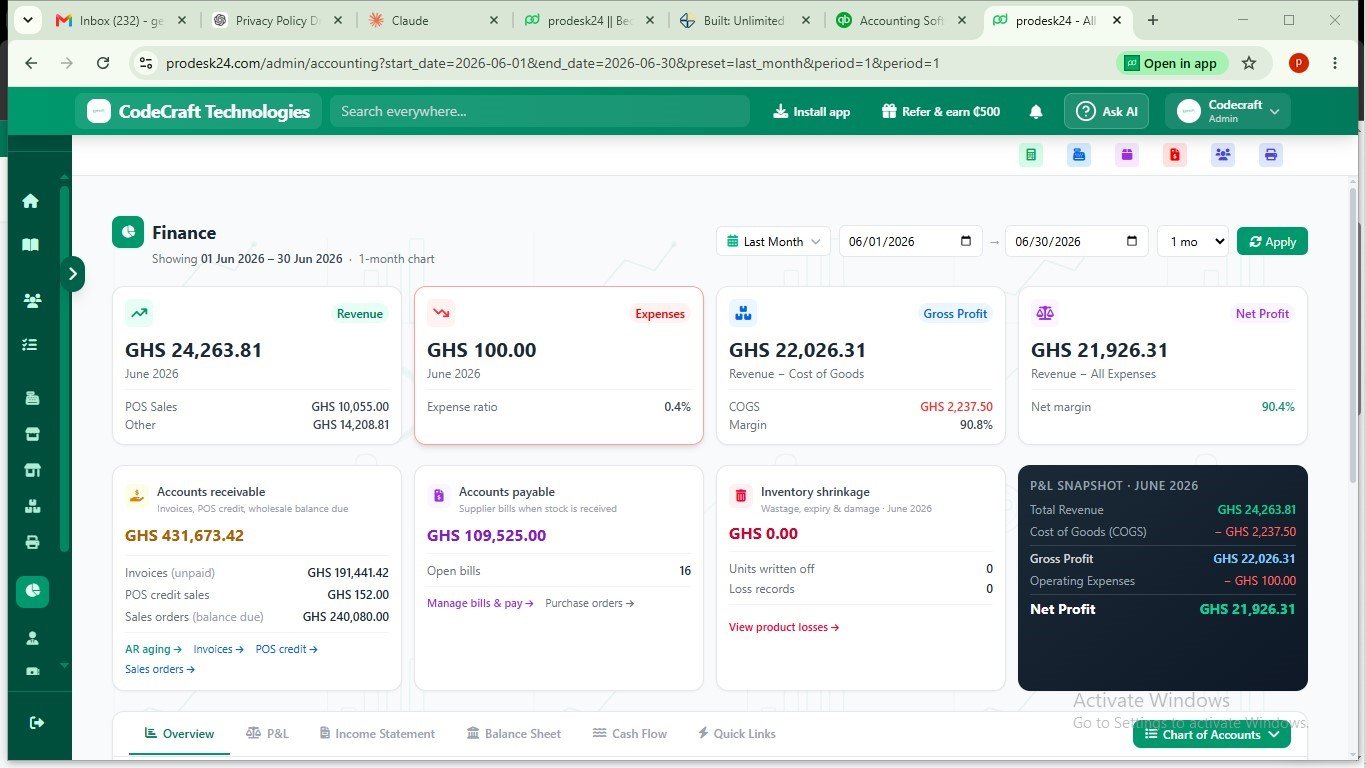Switch to the Privacy Policy browser tab
The image size is (1366, 768).
pos(277,20)
